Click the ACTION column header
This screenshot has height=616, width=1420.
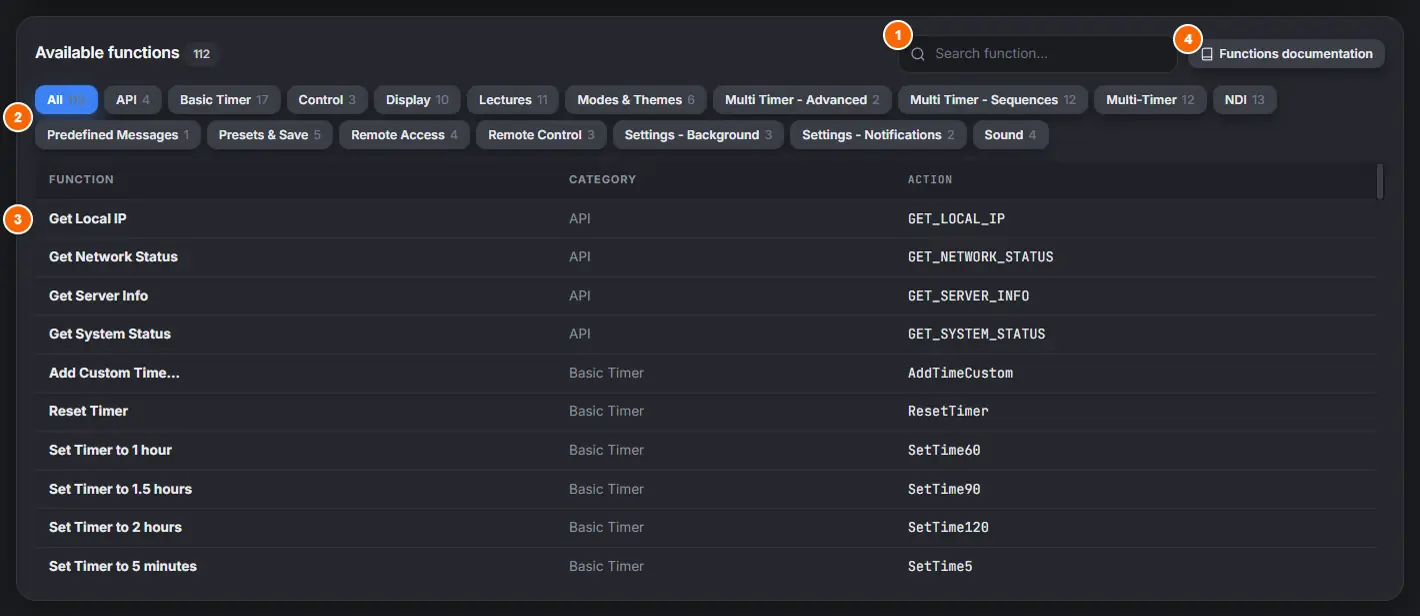pyautogui.click(x=930, y=180)
